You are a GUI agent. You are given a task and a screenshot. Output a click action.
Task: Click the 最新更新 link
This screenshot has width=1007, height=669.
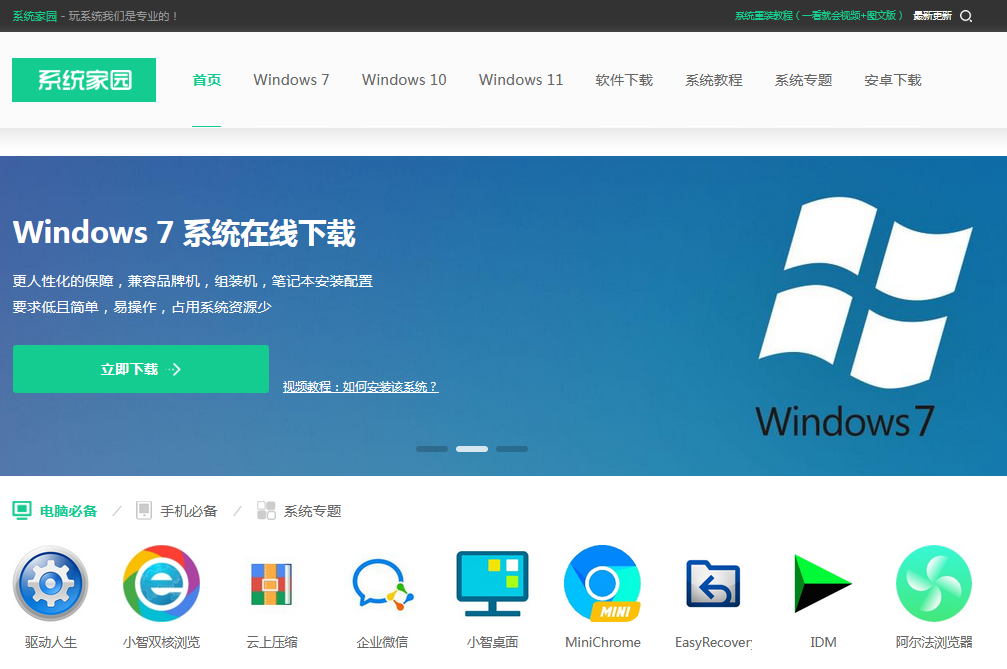(933, 15)
